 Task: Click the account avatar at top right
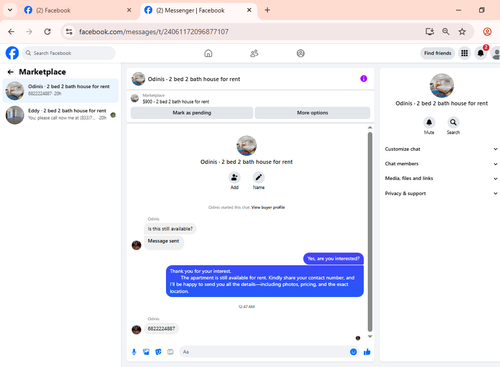496,53
